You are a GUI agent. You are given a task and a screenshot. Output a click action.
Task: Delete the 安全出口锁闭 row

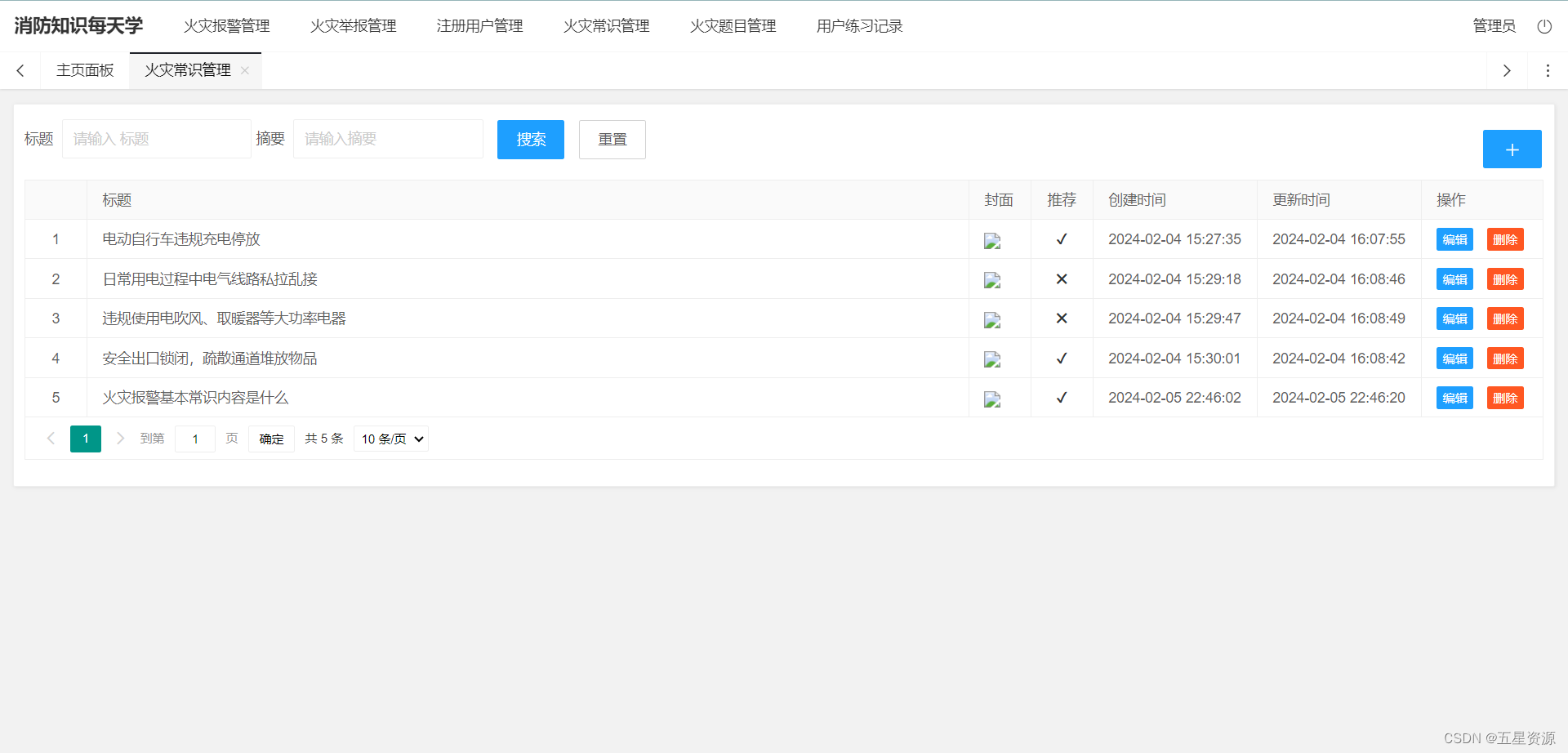click(x=1505, y=359)
